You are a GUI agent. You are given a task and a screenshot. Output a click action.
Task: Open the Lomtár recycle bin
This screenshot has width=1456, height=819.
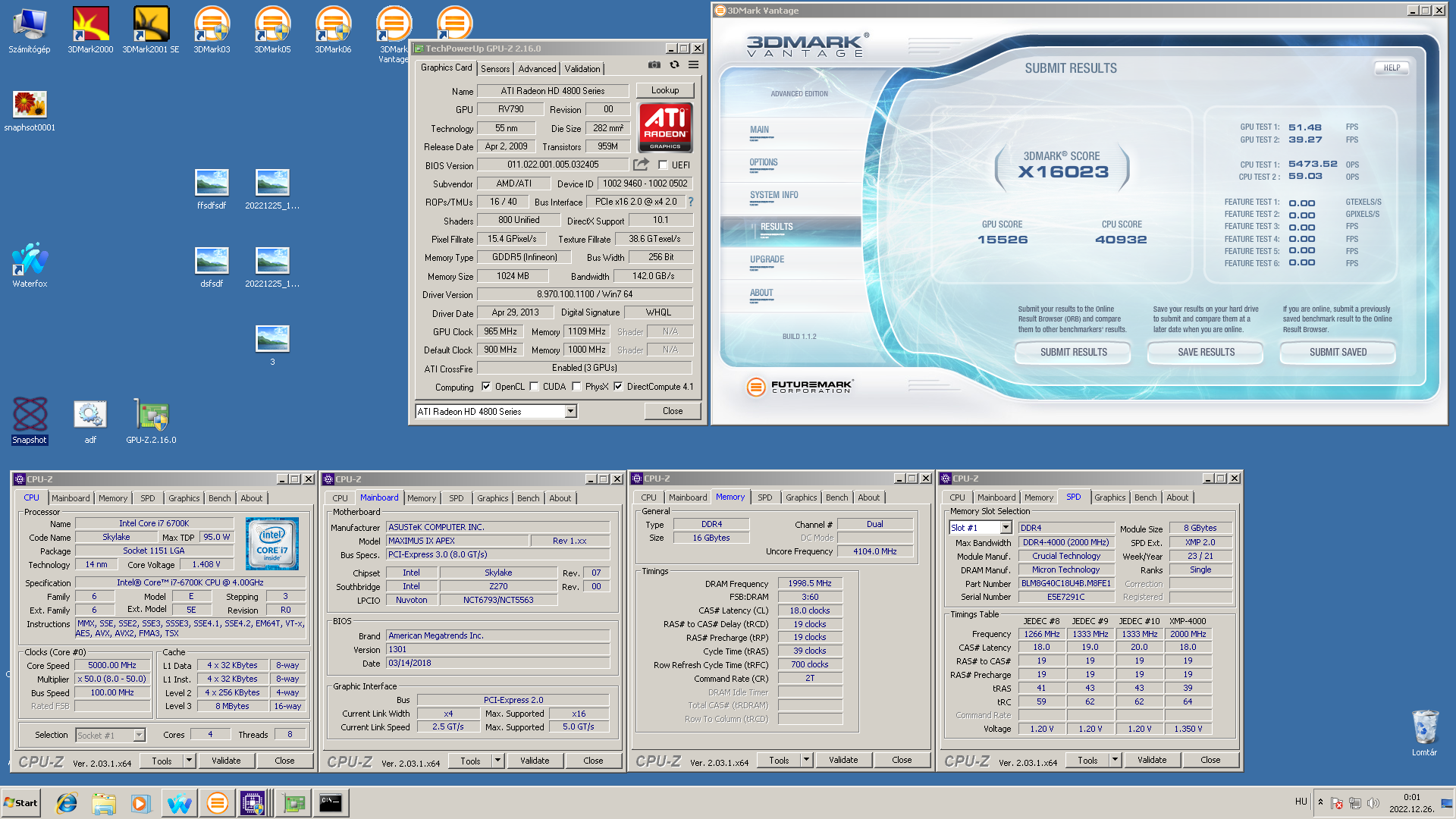coord(1424,733)
